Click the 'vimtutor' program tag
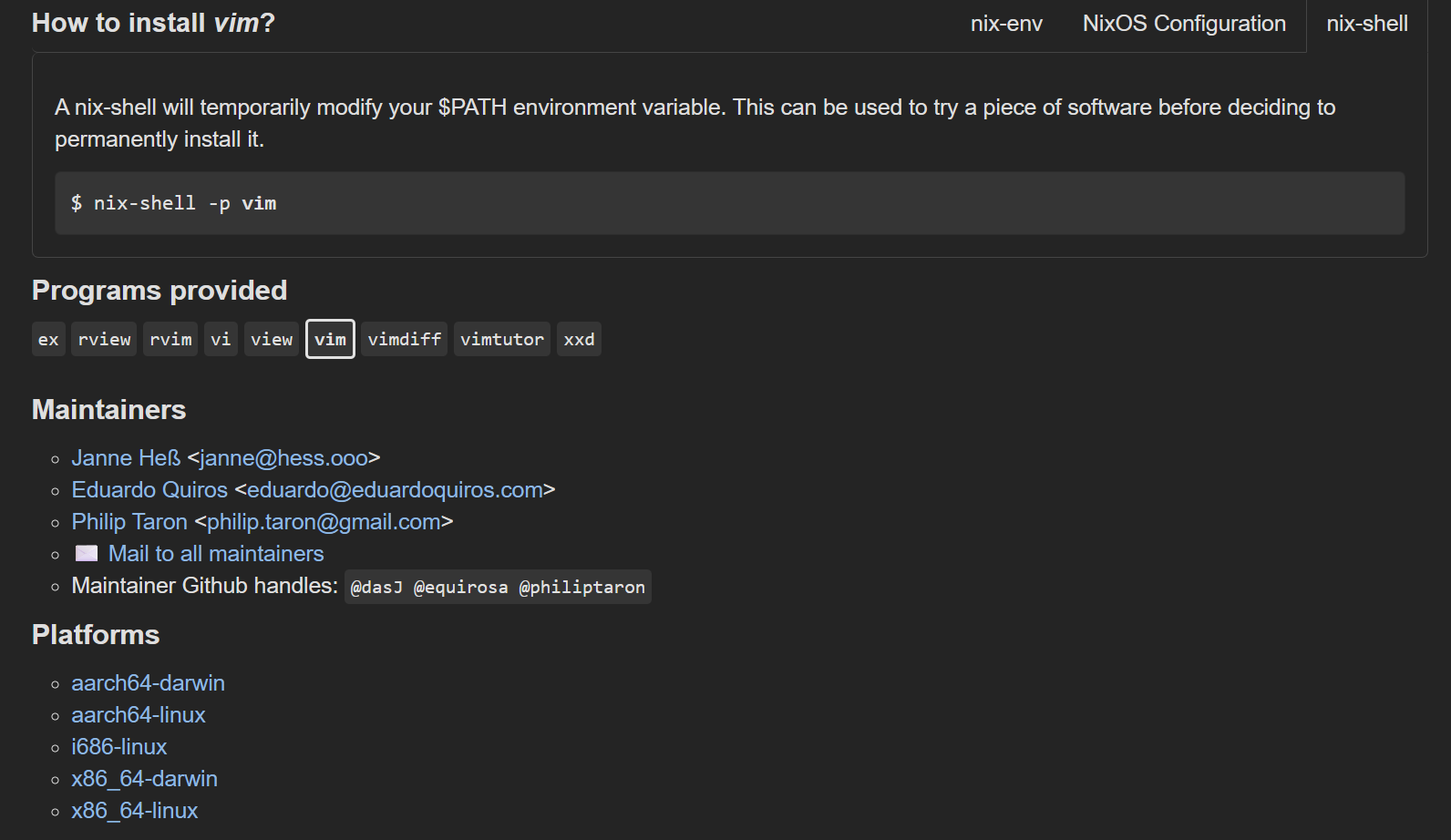Image resolution: width=1451 pixels, height=840 pixels. 502,339
